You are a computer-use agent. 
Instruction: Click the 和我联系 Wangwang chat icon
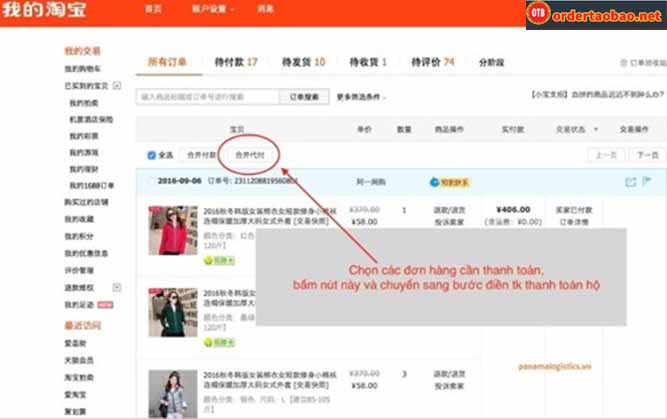click(x=450, y=182)
